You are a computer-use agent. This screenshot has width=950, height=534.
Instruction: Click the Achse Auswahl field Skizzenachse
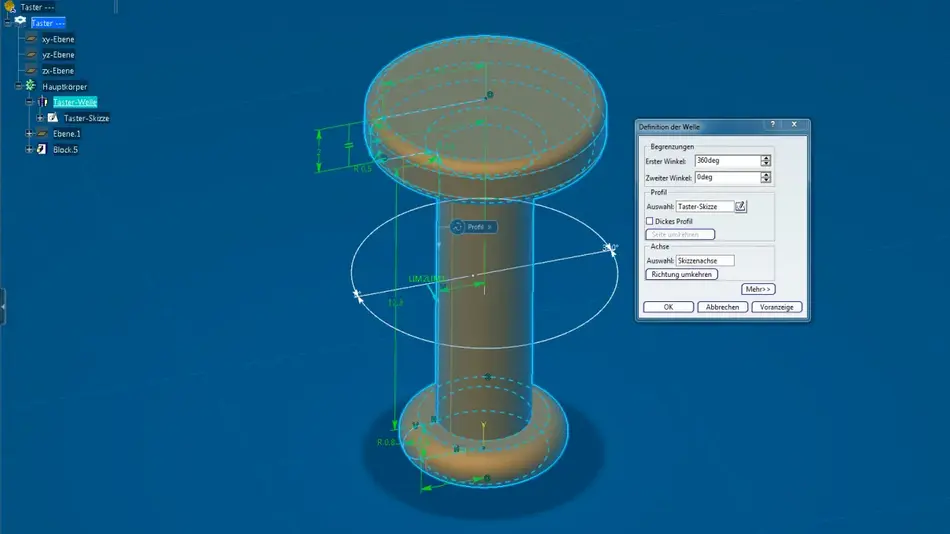pyautogui.click(x=704, y=261)
